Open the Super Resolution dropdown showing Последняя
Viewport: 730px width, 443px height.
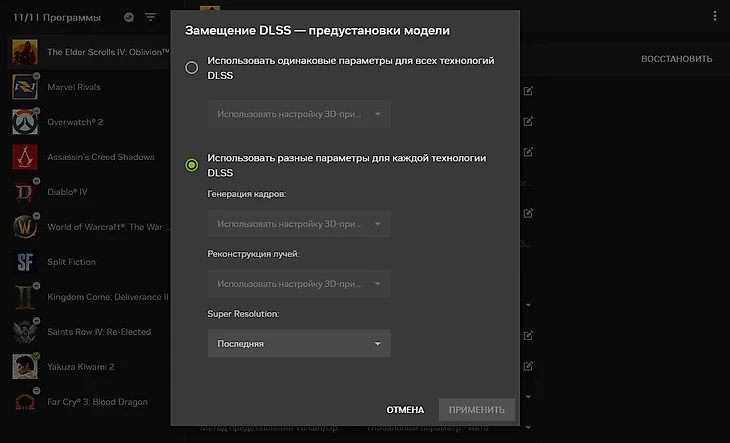point(299,344)
